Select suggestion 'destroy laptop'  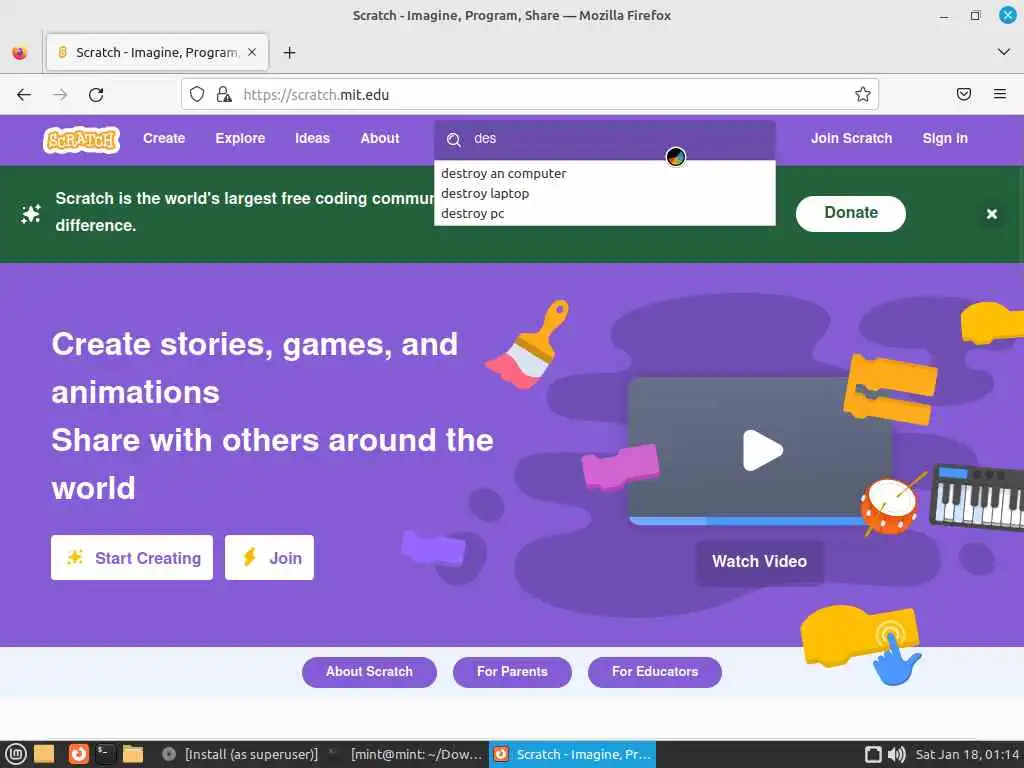605,193
